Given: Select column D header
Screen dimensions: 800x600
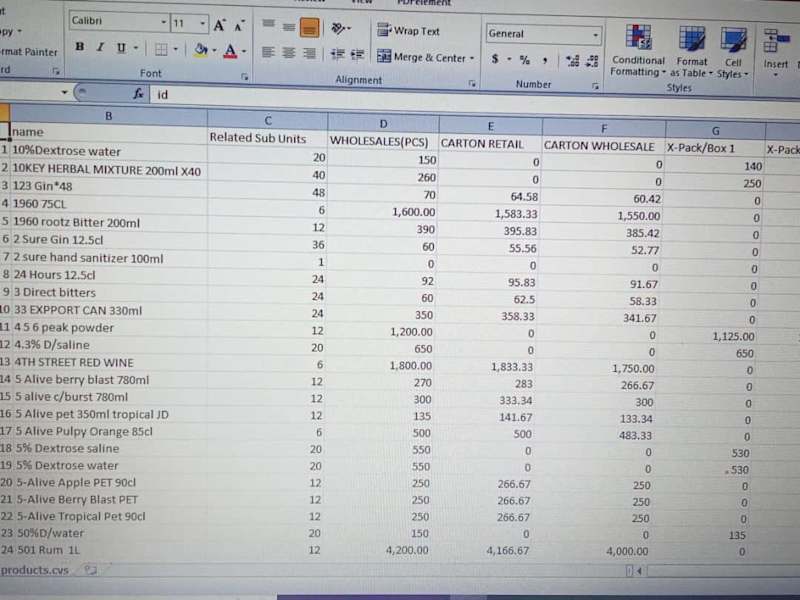Looking at the screenshot, I should coord(383,123).
